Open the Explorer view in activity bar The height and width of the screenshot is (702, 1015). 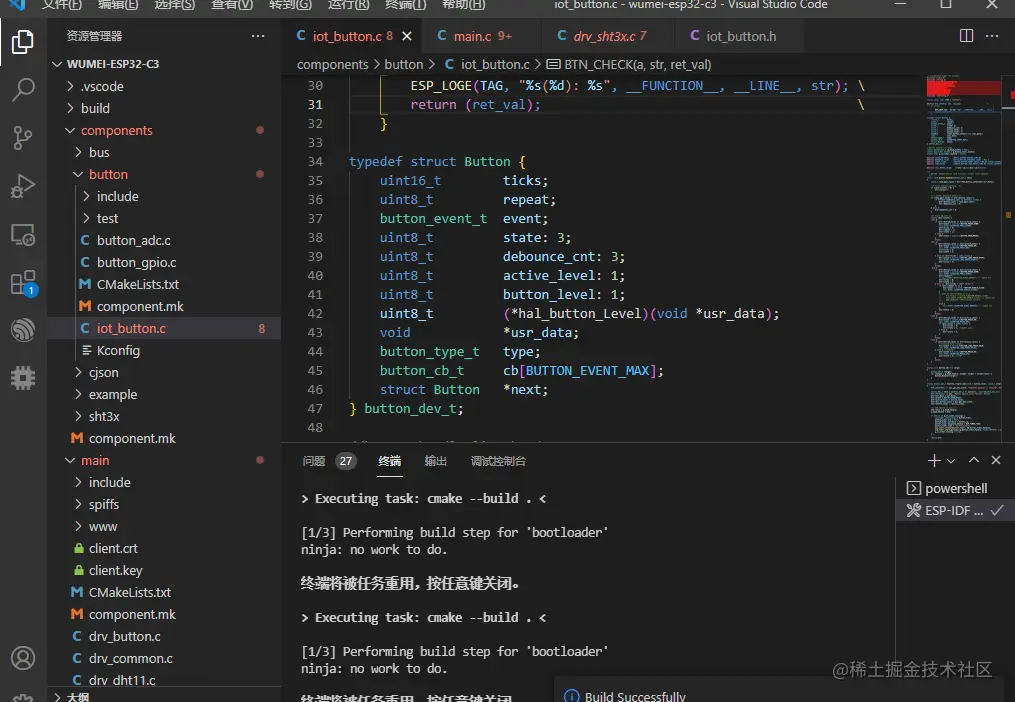pos(23,42)
